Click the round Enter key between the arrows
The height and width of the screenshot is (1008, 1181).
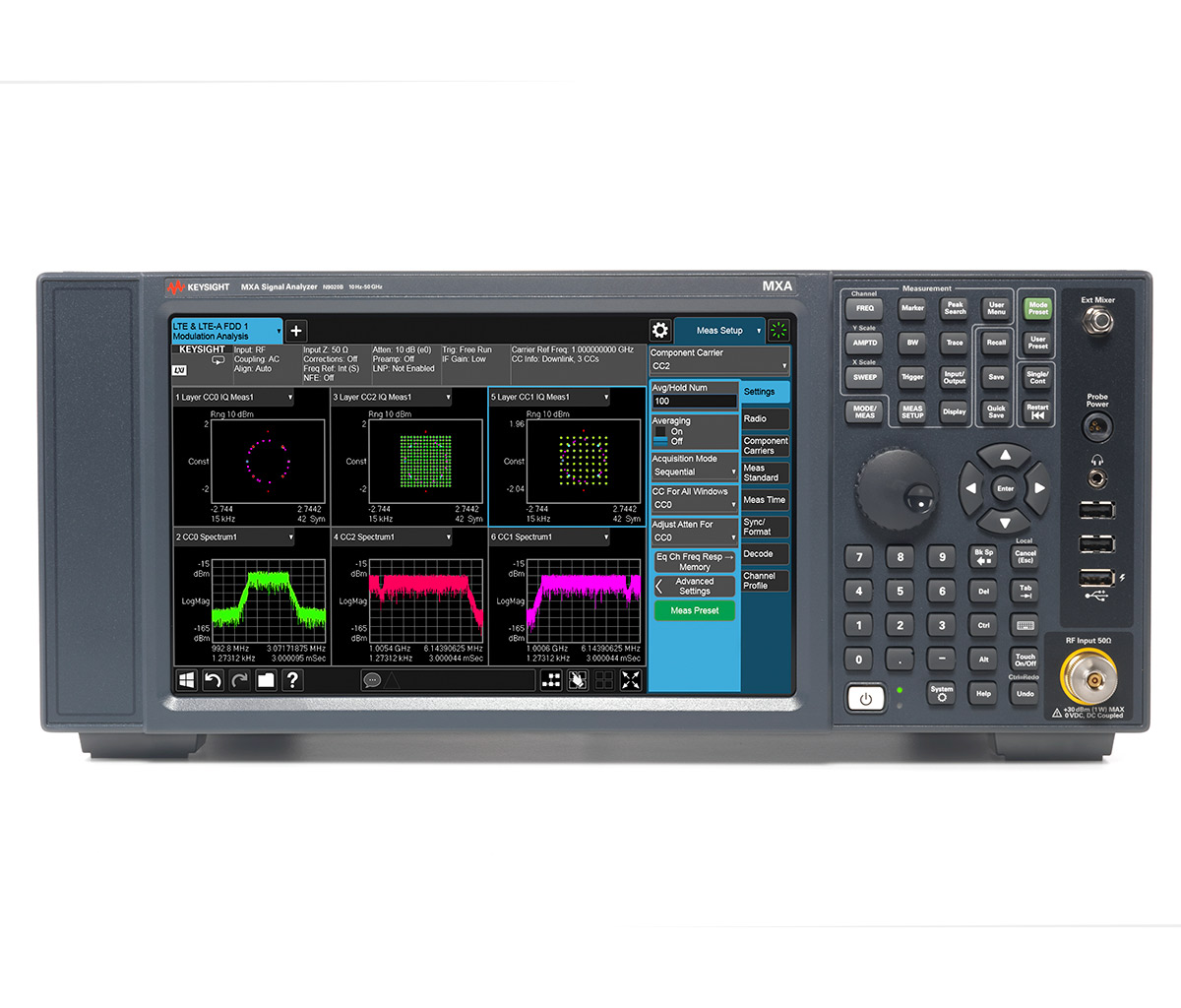point(1005,488)
